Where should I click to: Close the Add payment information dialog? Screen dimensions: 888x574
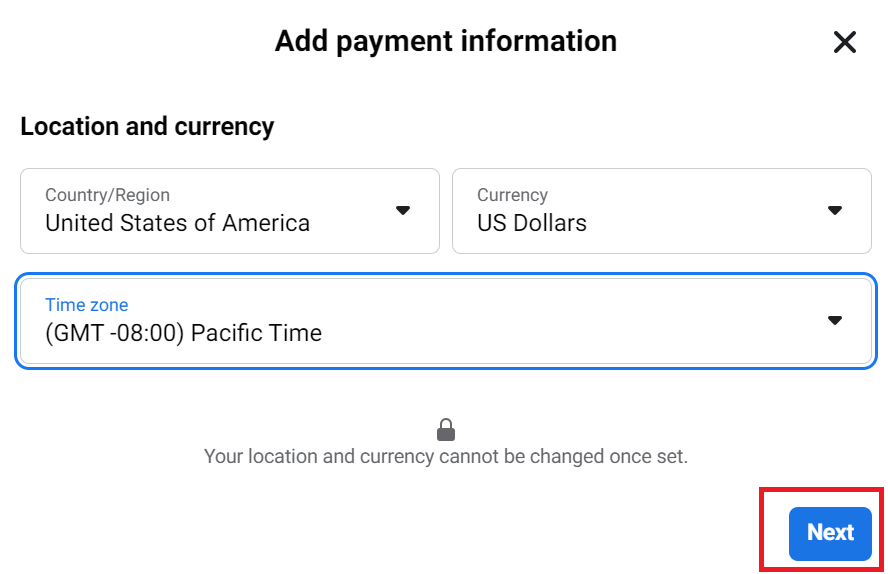[844, 42]
